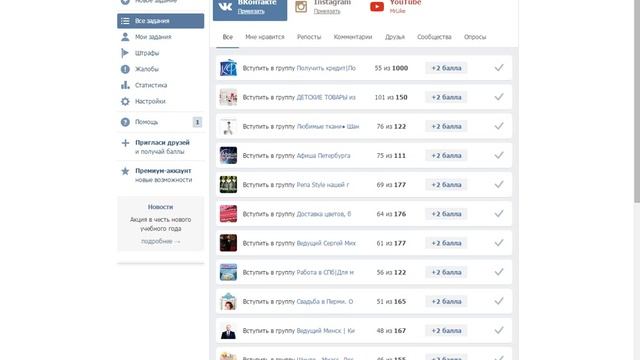The height and width of the screenshot is (360, 640).
Task: Open the Все задания menu item
Action: pyautogui.click(x=160, y=21)
